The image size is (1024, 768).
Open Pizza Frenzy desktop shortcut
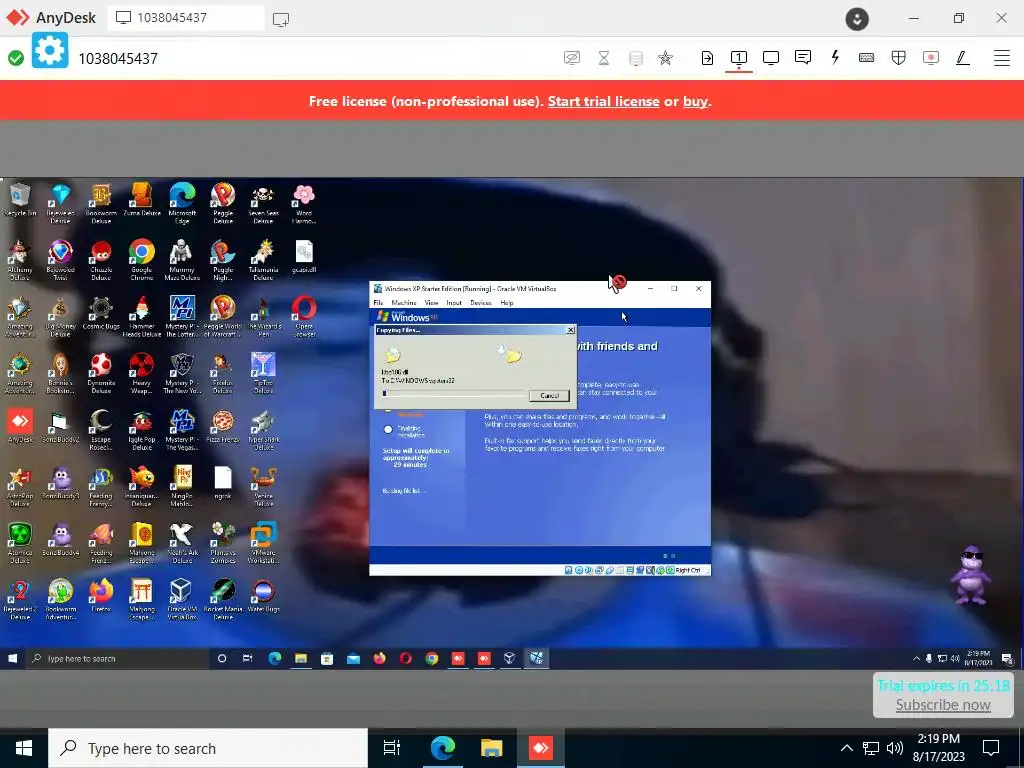click(x=223, y=426)
